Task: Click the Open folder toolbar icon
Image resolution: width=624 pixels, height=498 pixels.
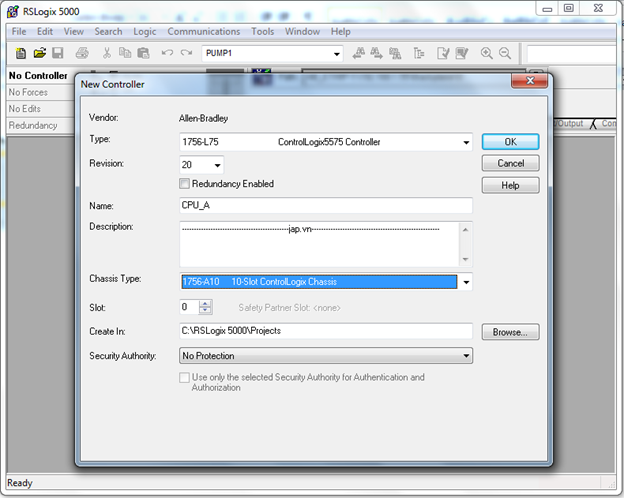Action: click(x=39, y=53)
